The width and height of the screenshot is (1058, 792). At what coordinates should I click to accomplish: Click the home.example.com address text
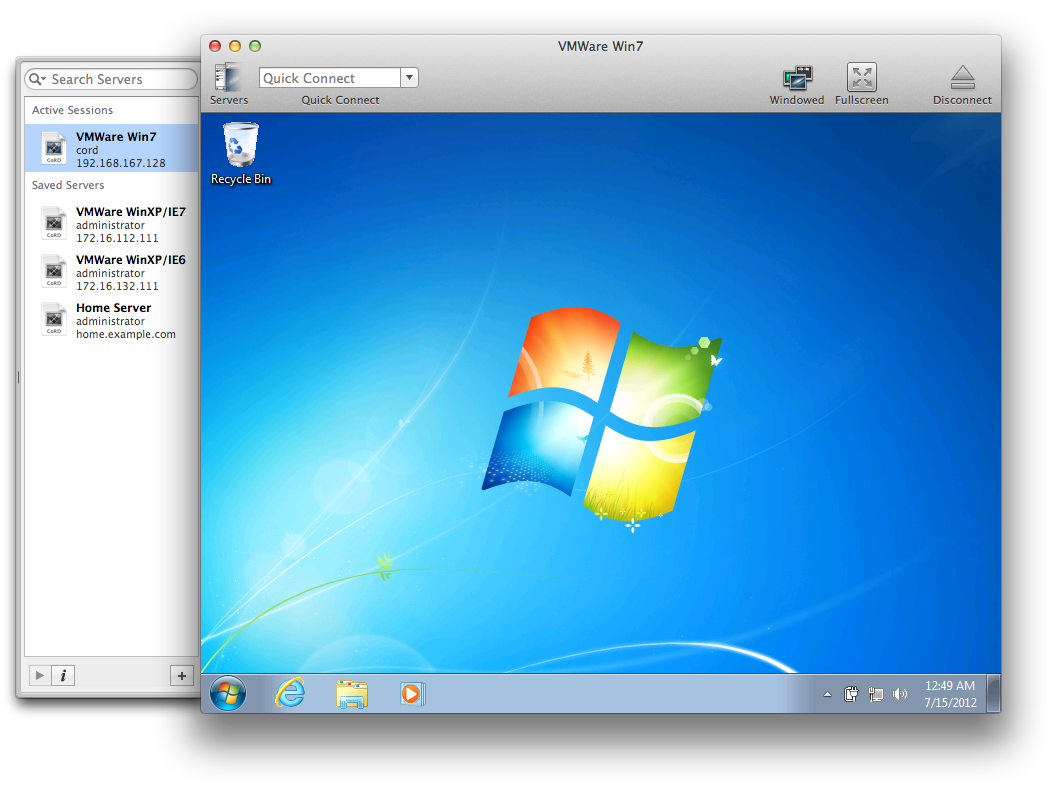point(126,335)
